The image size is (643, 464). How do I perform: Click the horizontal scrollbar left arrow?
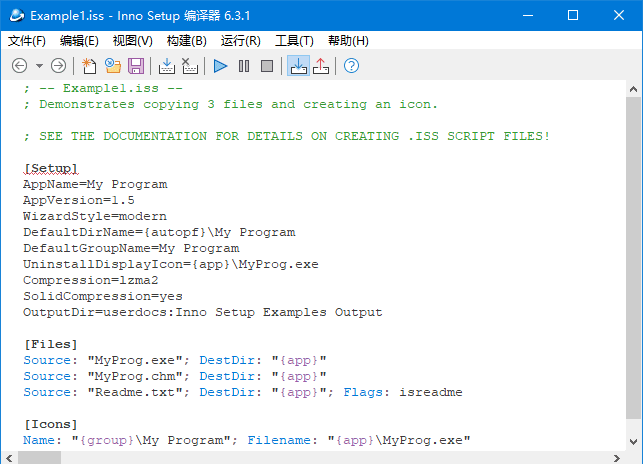pyautogui.click(x=9, y=458)
